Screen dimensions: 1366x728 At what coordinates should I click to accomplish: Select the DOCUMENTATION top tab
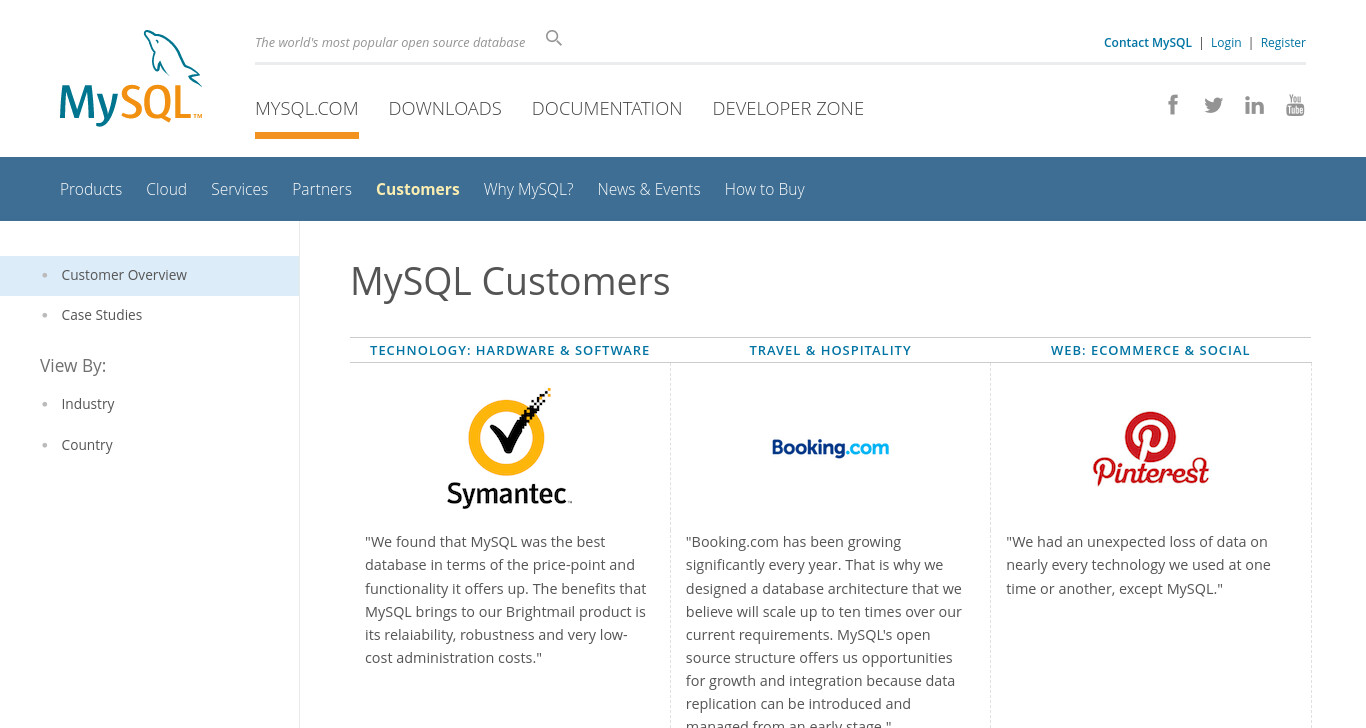(x=607, y=108)
